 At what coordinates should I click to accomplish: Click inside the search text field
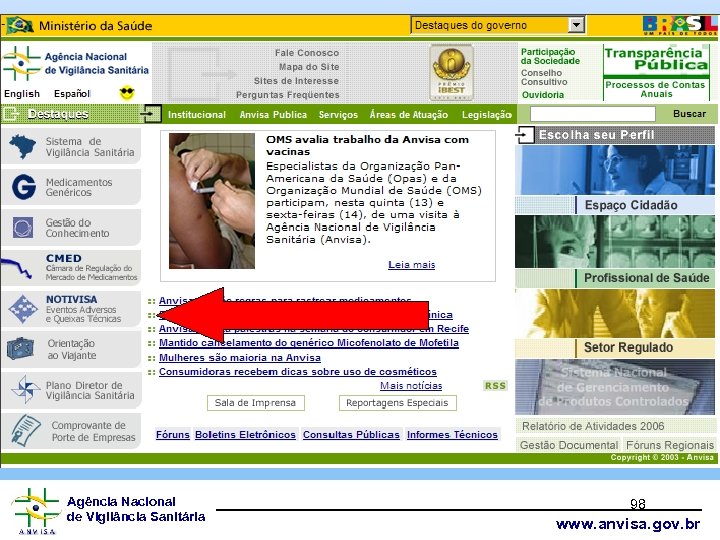pos(592,114)
